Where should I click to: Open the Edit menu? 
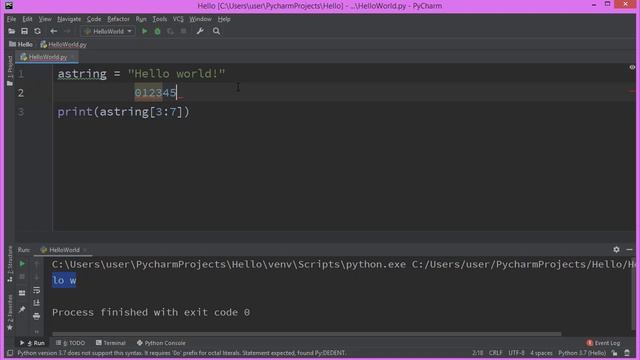(x=27, y=19)
